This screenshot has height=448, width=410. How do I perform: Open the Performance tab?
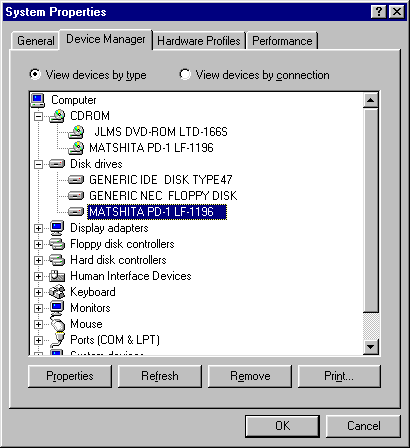tap(282, 41)
